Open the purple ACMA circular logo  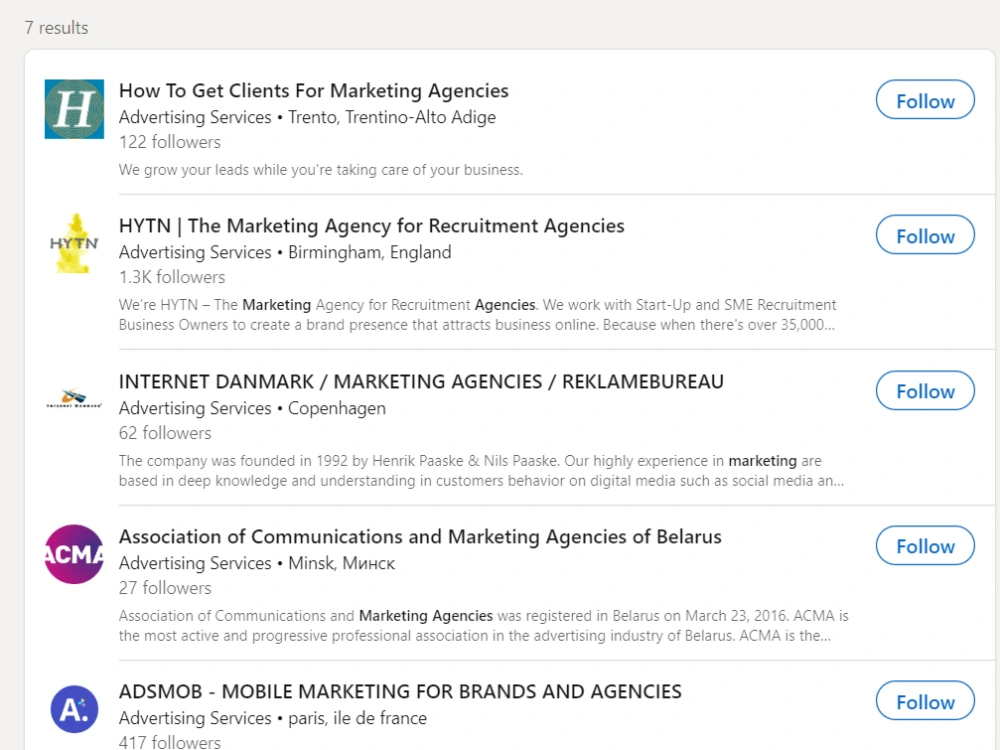coord(74,554)
